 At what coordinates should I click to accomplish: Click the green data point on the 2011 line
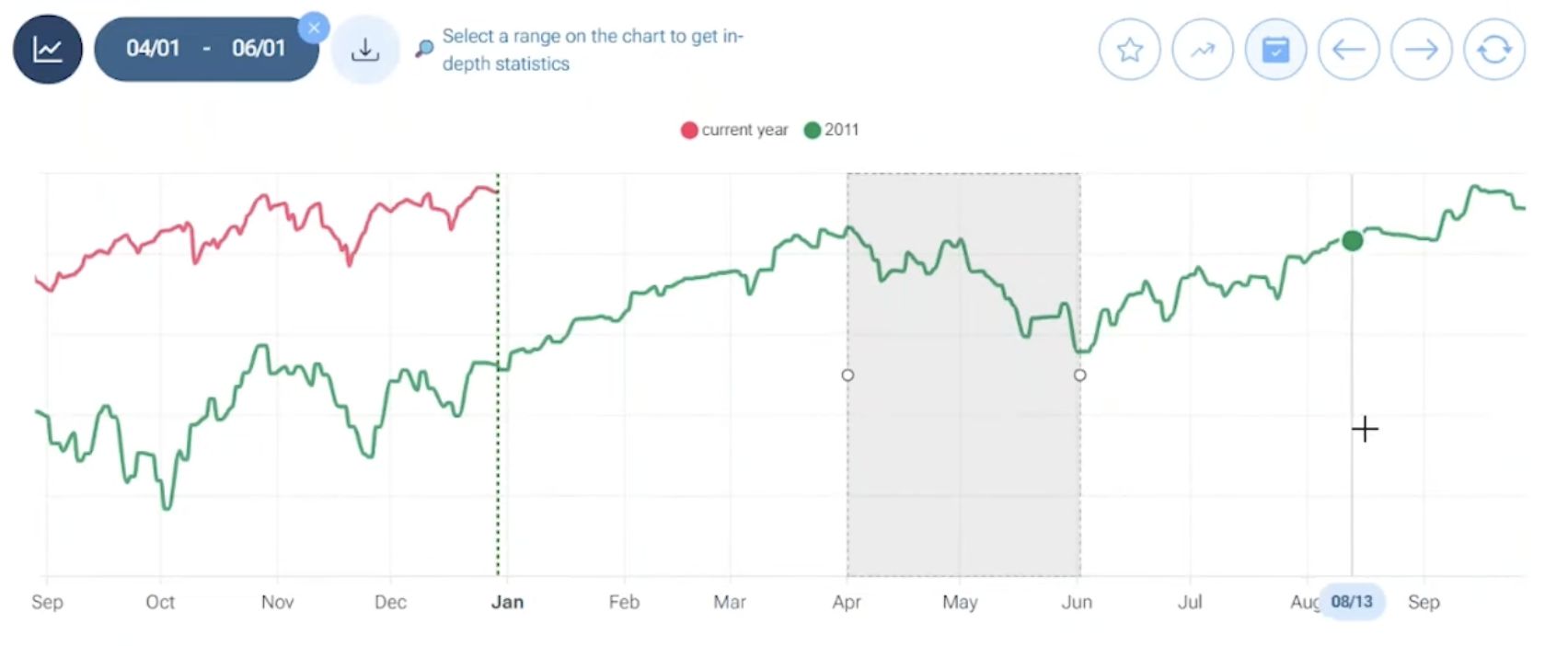click(1352, 241)
